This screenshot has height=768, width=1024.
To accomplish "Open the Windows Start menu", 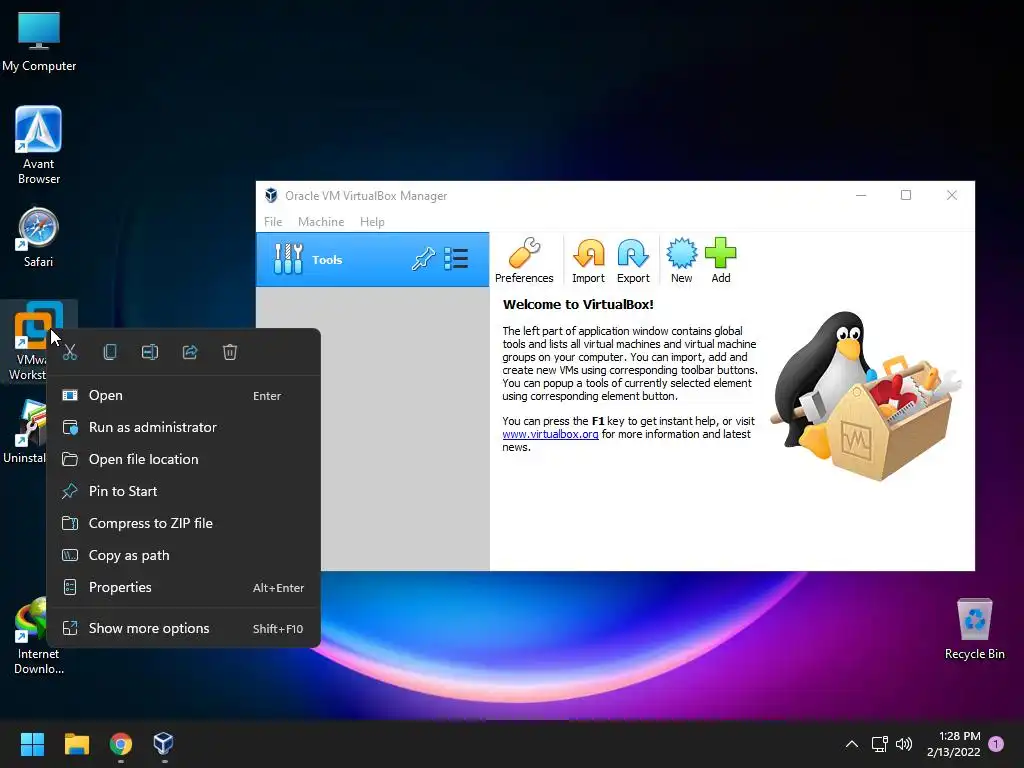I will tap(32, 744).
